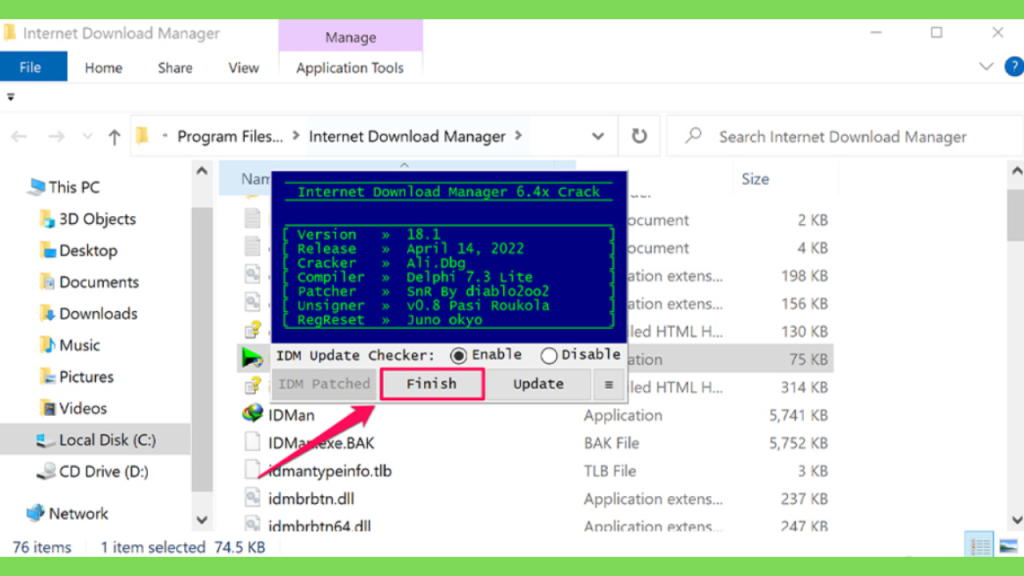This screenshot has width=1024, height=576.
Task: Expand chevron after Internet Download Manager breadcrumb
Action: [x=519, y=136]
